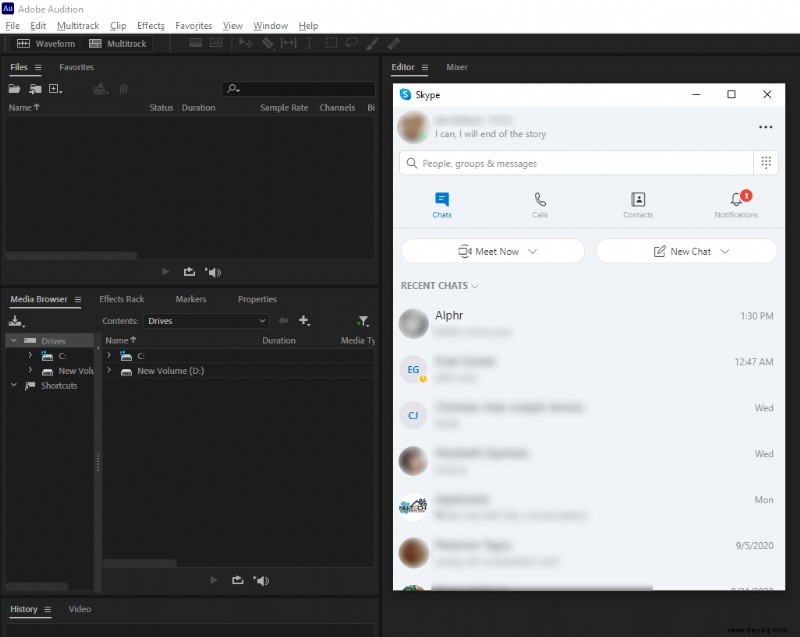Viewport: 800px width, 637px height.
Task: Open Skype more options ellipsis
Action: 765,127
